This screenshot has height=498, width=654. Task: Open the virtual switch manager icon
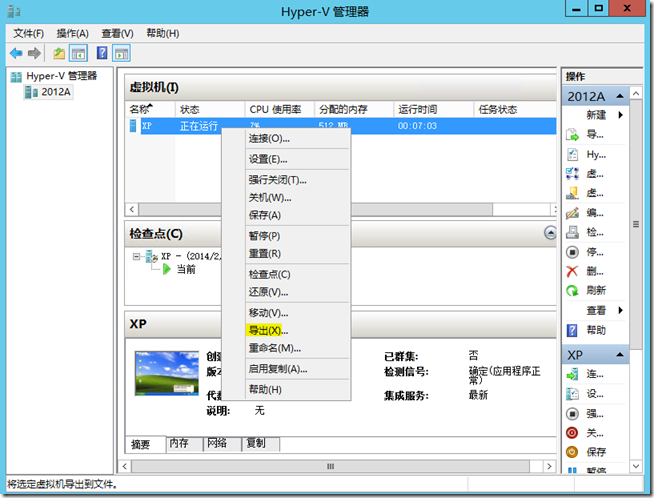coord(572,174)
